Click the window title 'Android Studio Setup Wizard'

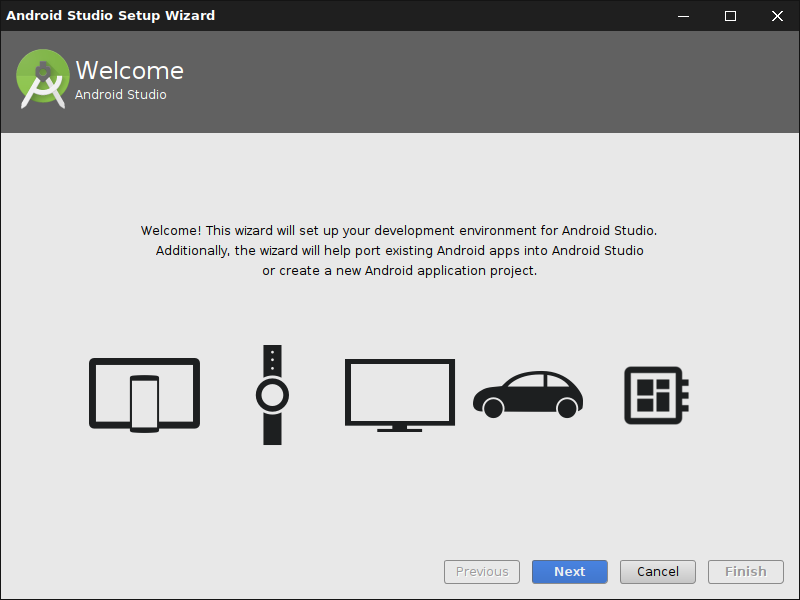pyautogui.click(x=110, y=16)
